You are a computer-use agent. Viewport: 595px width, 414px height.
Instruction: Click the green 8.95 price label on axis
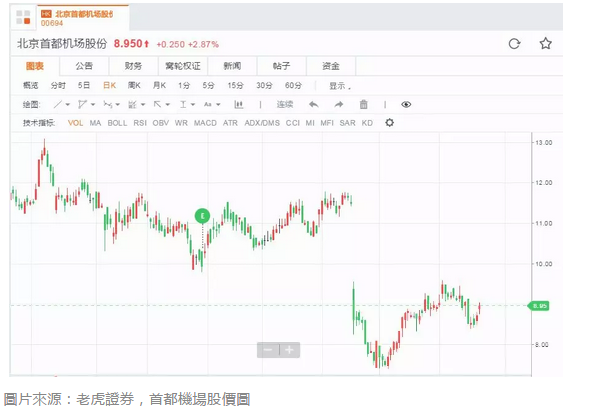coord(538,305)
